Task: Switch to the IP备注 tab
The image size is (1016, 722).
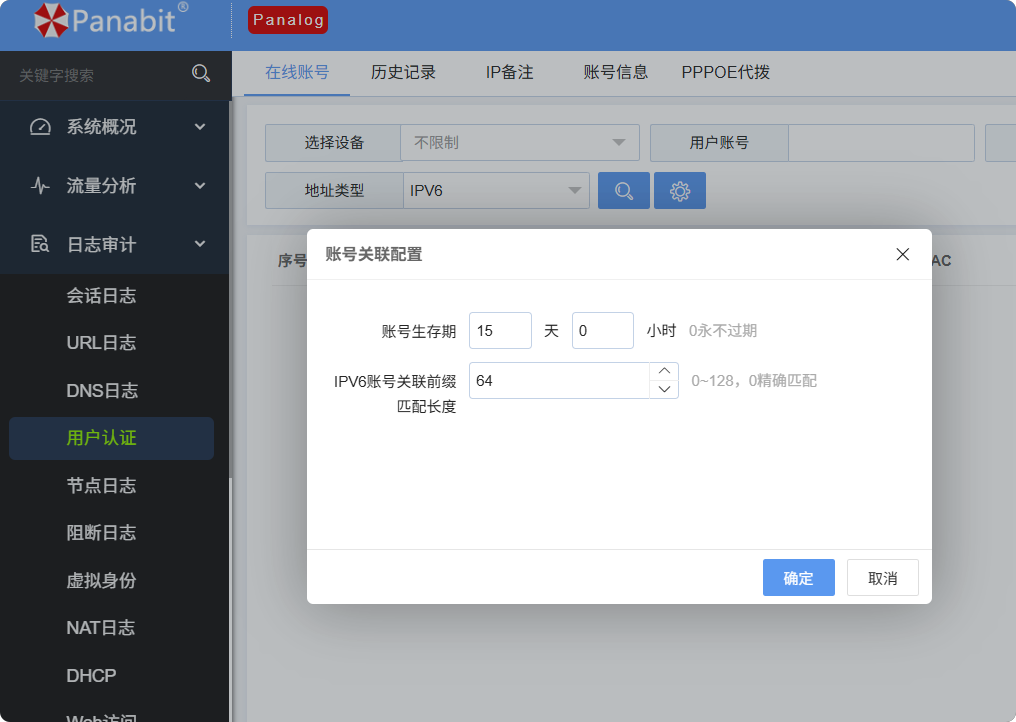Action: pyautogui.click(x=509, y=72)
